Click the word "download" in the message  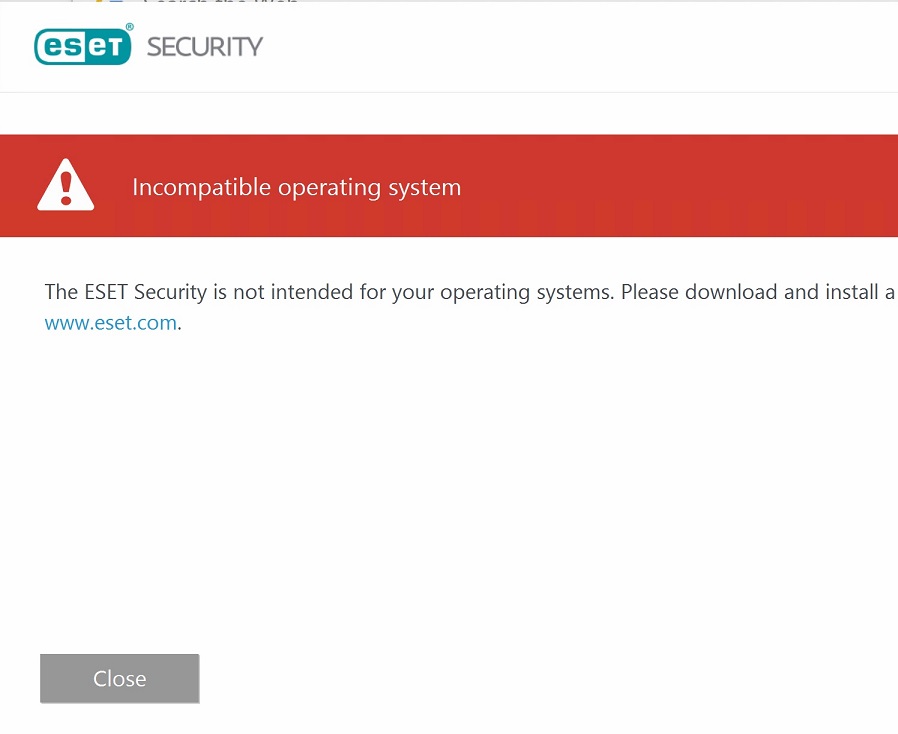(731, 292)
